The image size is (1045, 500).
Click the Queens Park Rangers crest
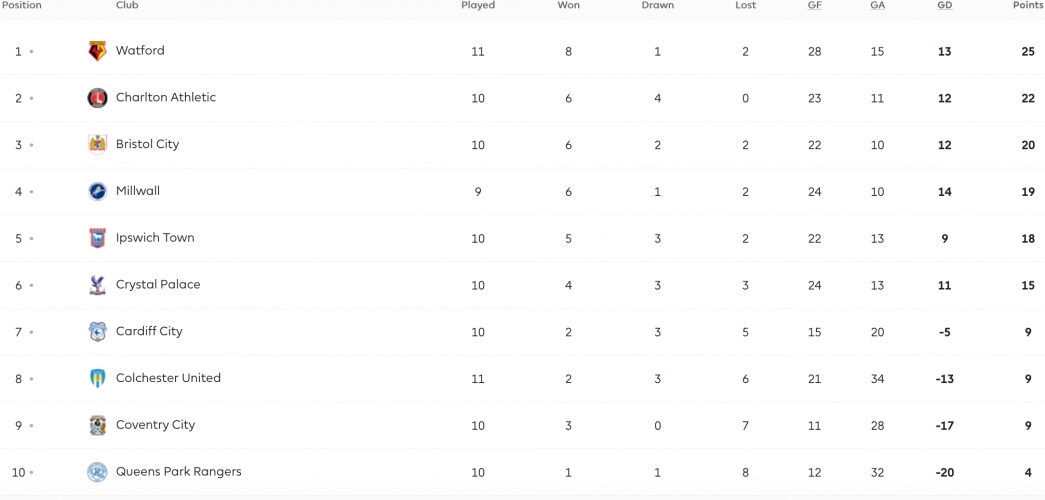pos(97,472)
